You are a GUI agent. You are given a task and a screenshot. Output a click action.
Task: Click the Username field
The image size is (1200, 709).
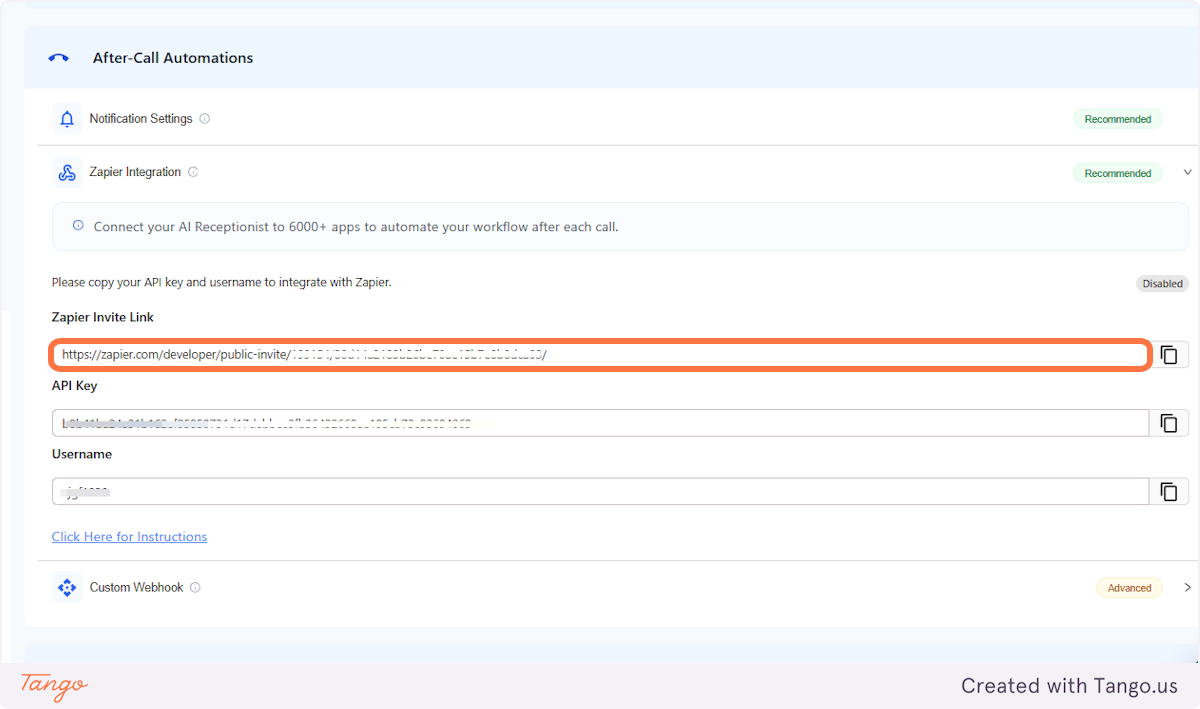click(x=600, y=491)
